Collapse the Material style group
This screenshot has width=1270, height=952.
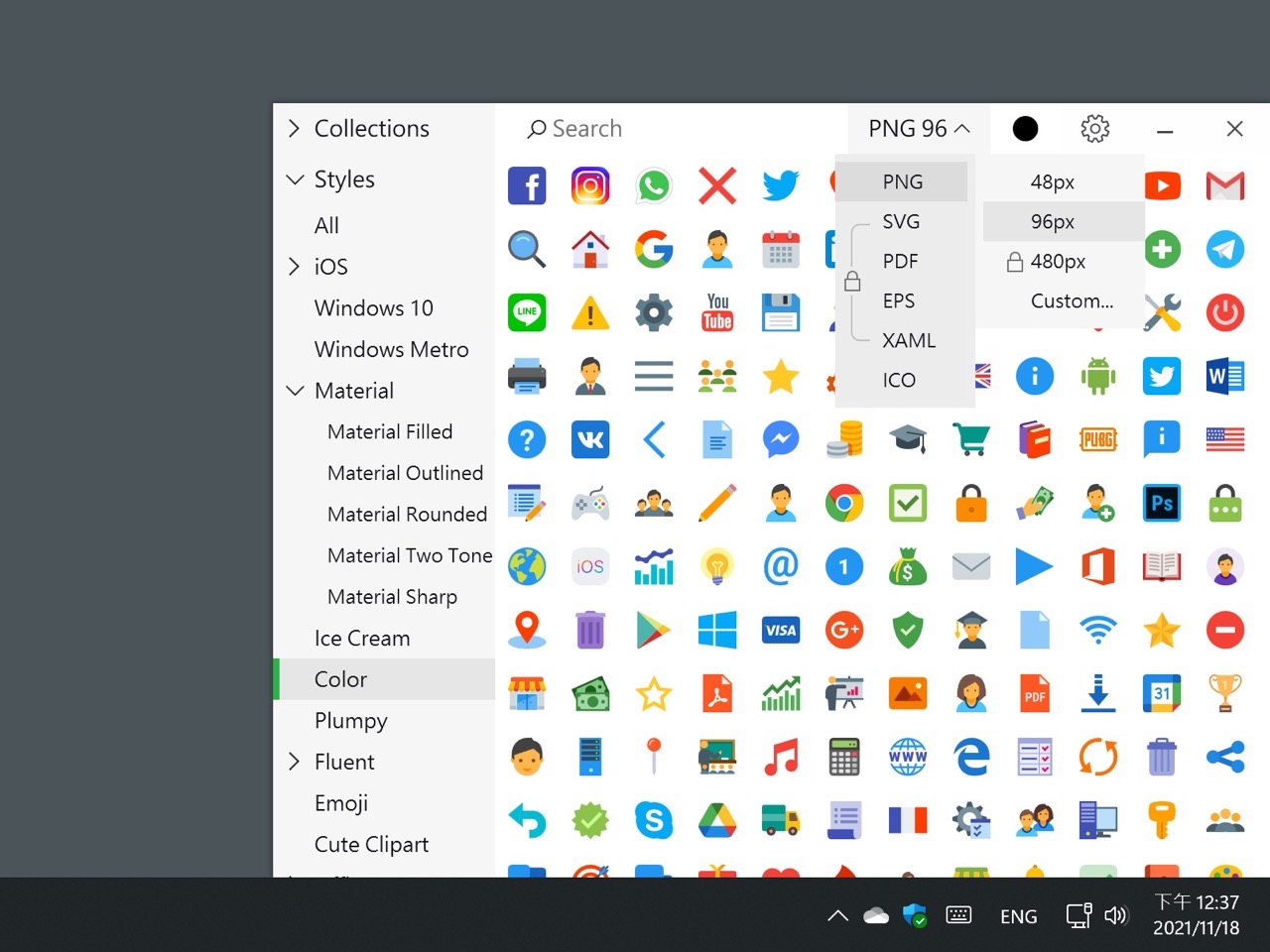click(295, 391)
